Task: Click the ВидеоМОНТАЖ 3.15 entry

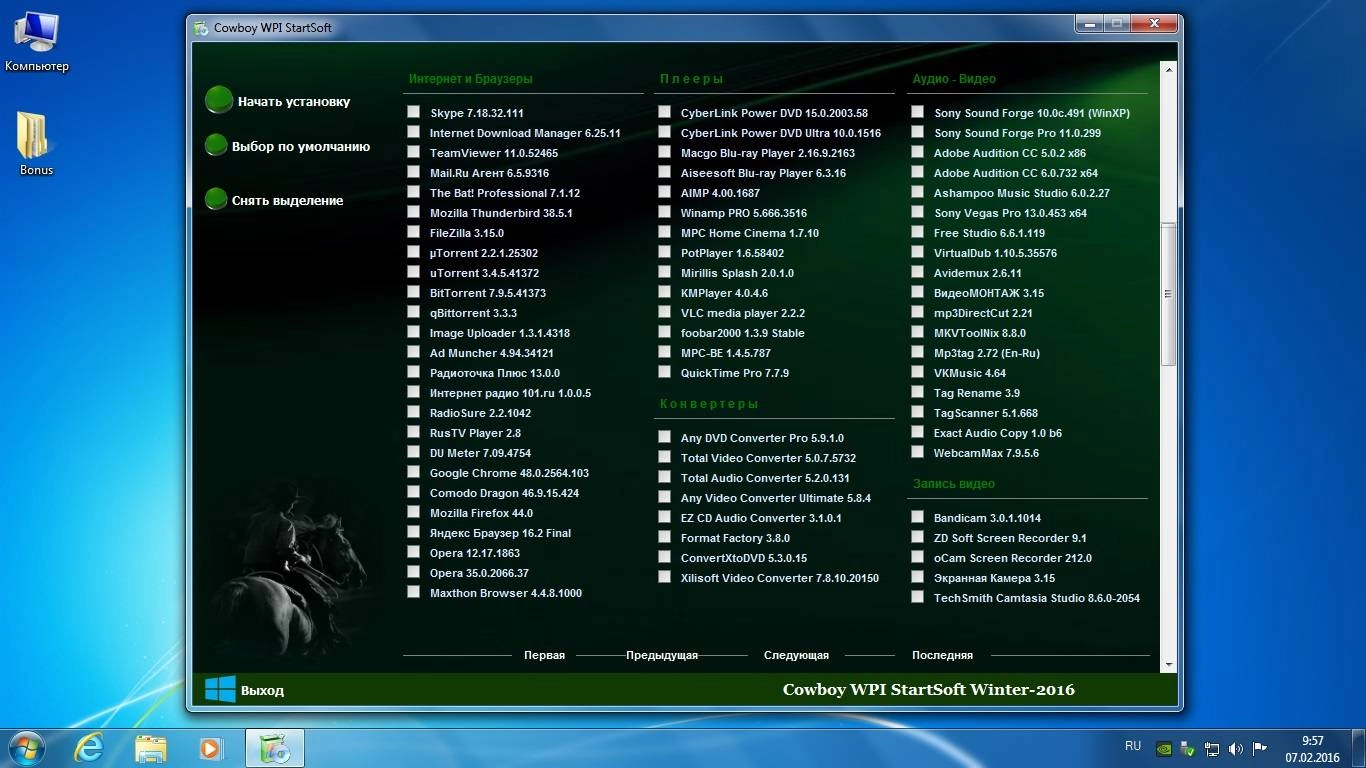Action: click(x=989, y=293)
